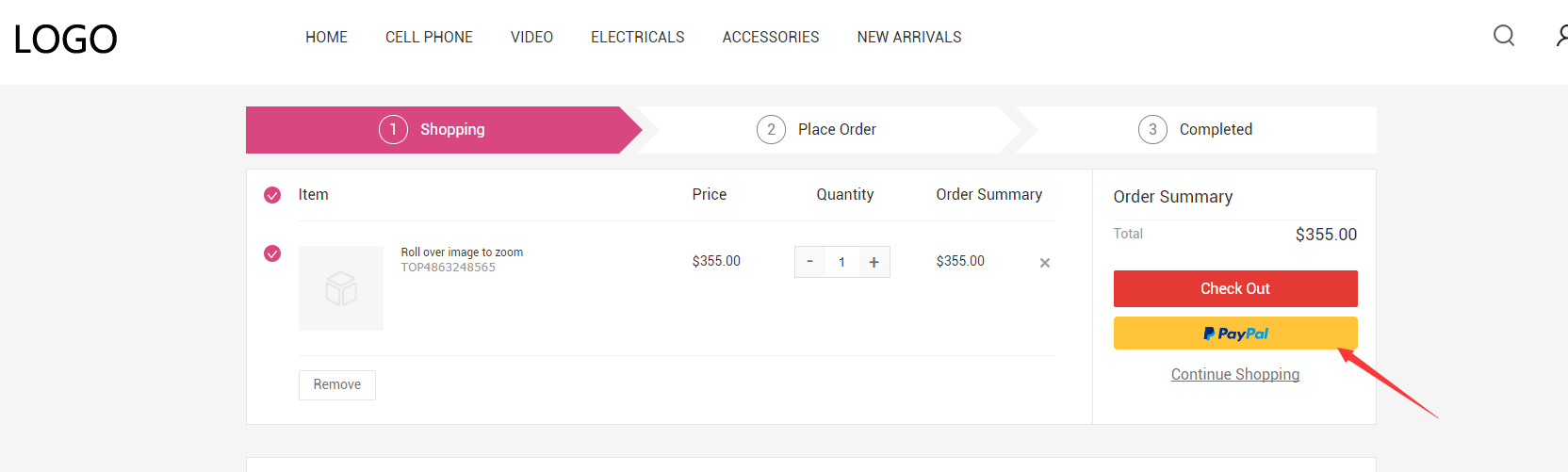Click the red Check Out button
This screenshot has width=1568, height=472.
(x=1235, y=288)
